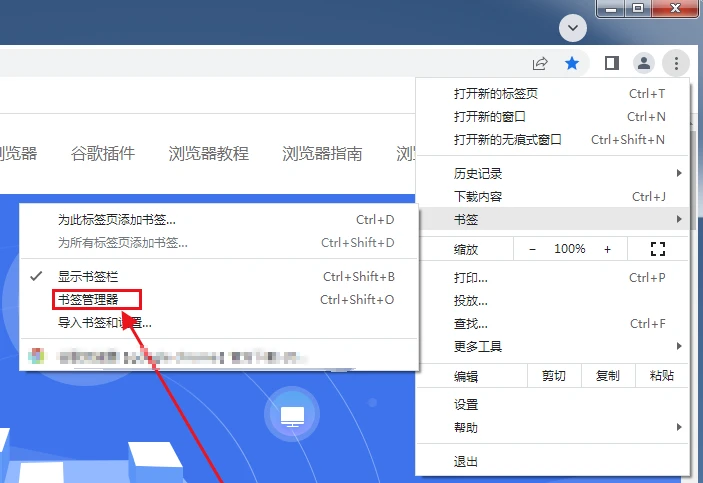Maximize the browser window

click(638, 9)
